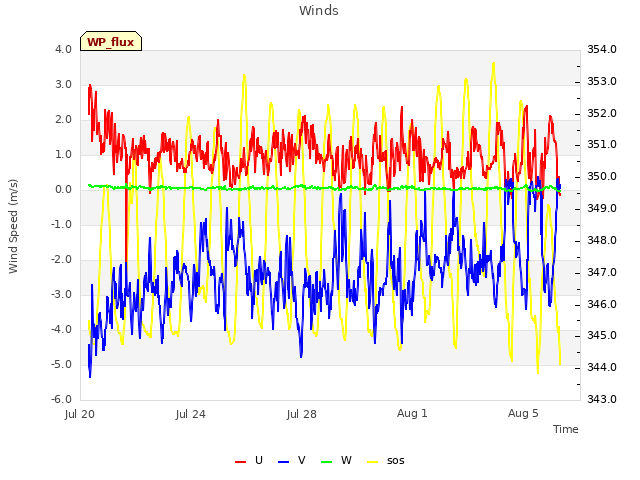Click the 349.0 right axis value
This screenshot has width=640, height=480.
[x=602, y=208]
